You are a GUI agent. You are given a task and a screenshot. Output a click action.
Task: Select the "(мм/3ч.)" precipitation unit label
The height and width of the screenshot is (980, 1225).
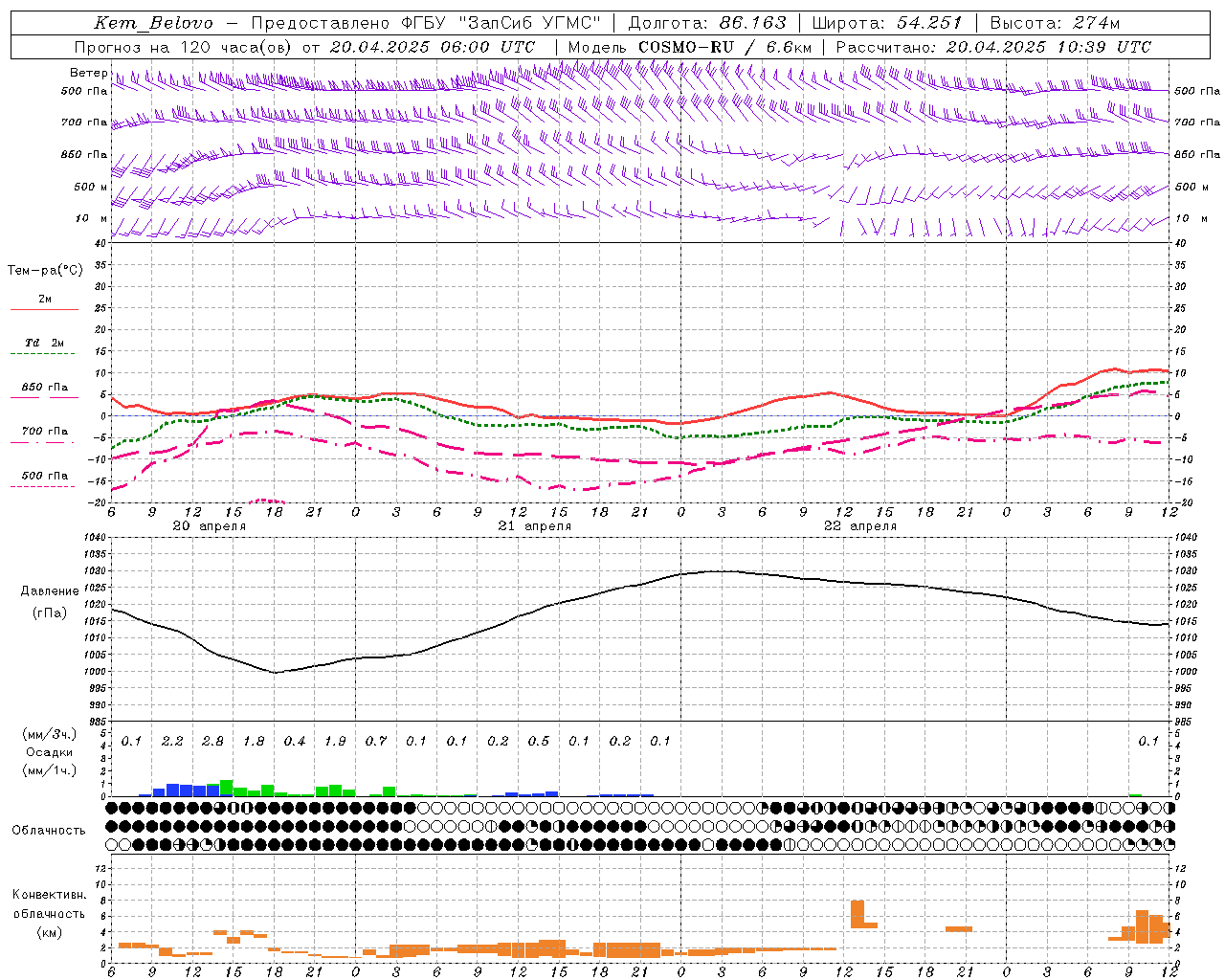pyautogui.click(x=50, y=735)
